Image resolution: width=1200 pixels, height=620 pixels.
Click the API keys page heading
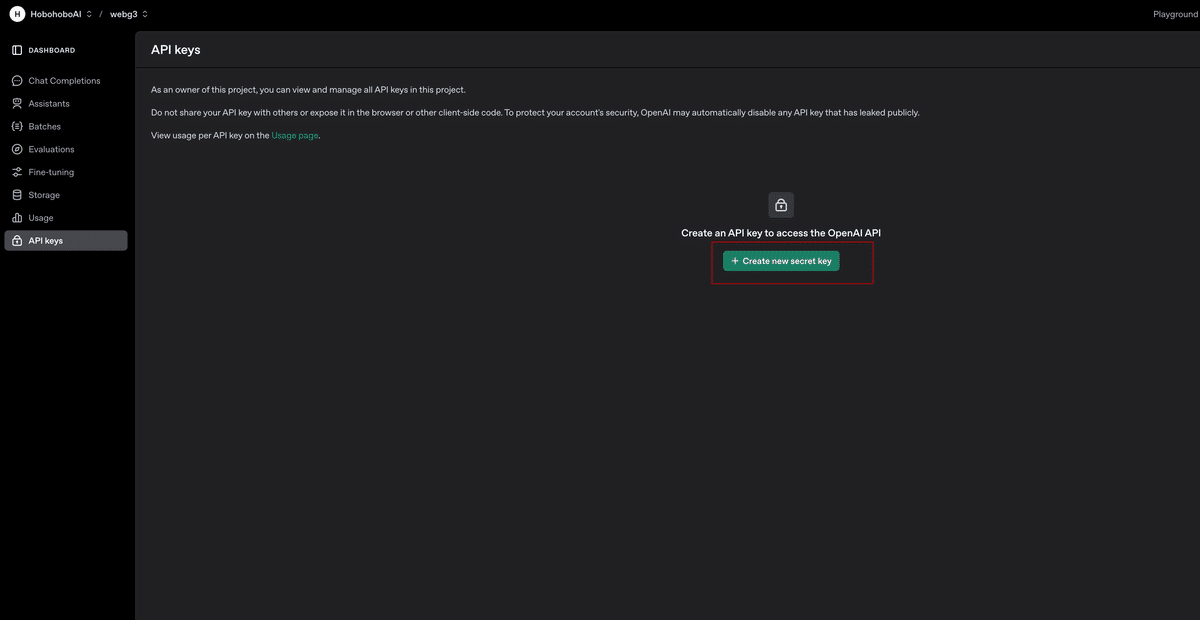[175, 49]
